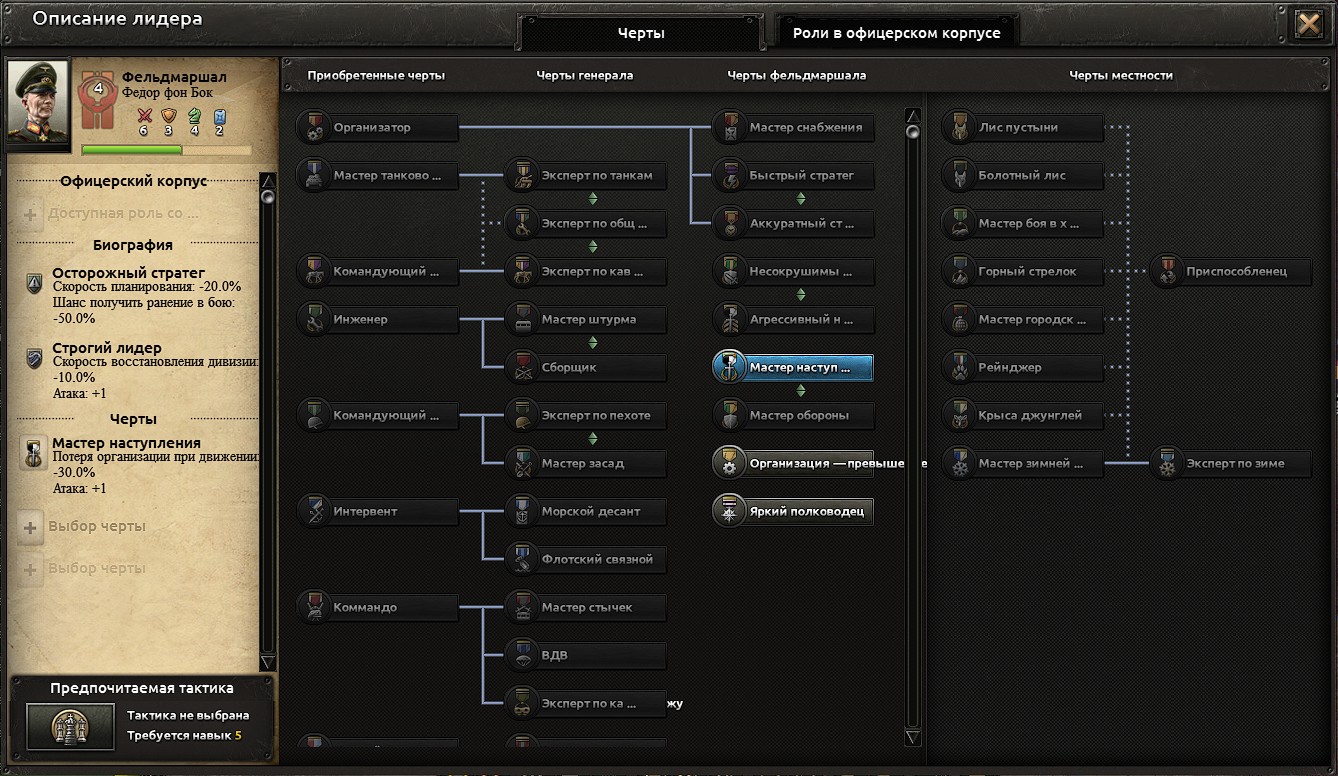This screenshot has width=1338, height=776.
Task: Open the Предпочитаемая тактика selection button
Action: tap(70, 726)
